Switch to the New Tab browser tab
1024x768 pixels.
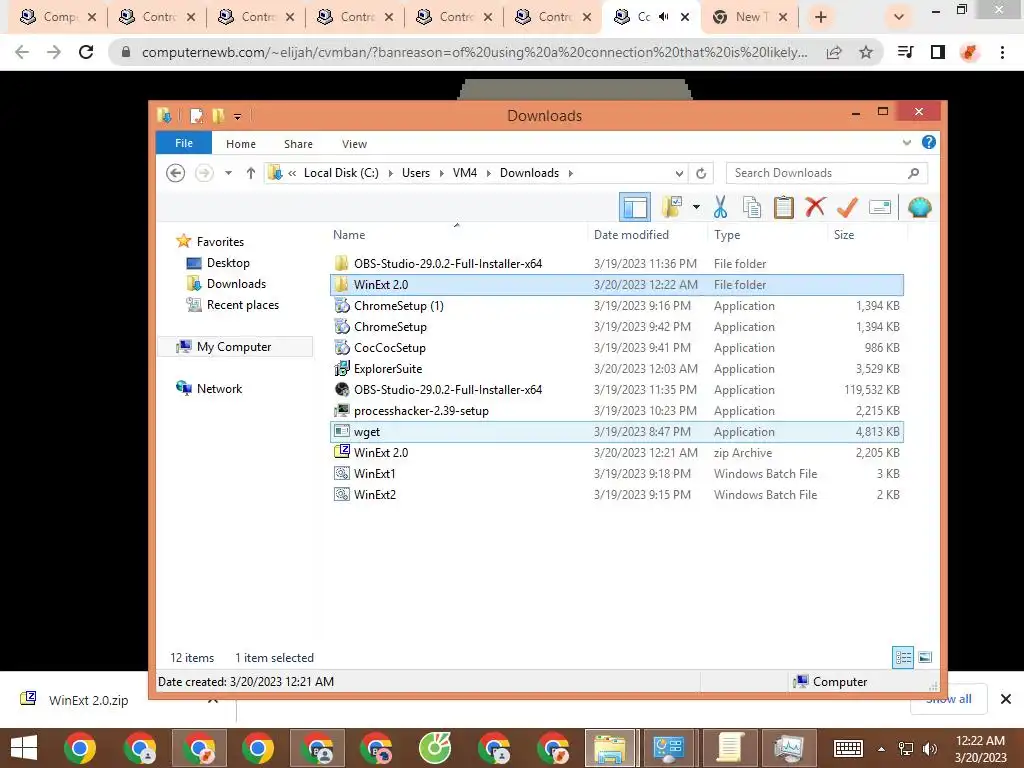[x=749, y=17]
